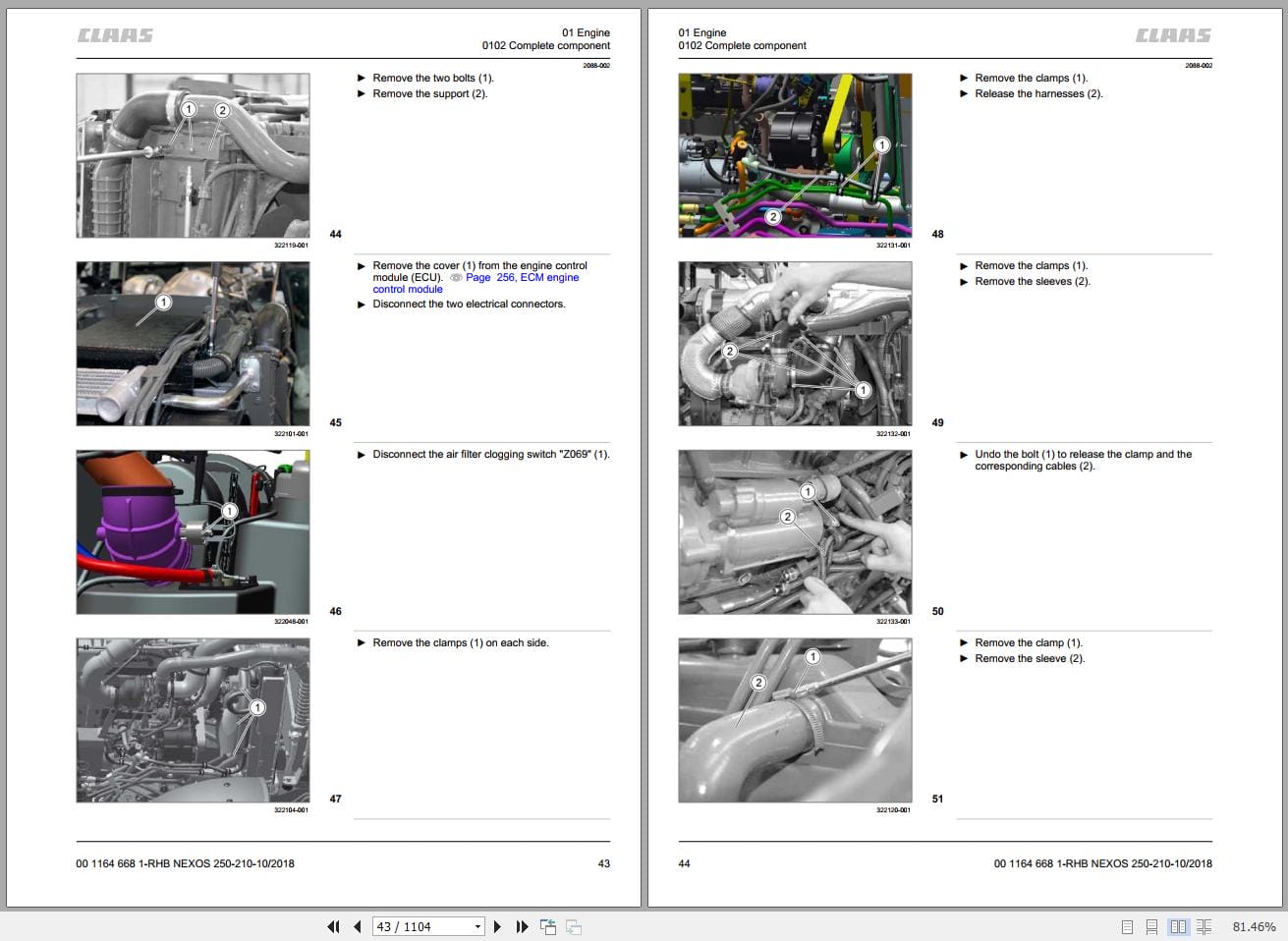Click 'Remove the sleeves (2).' text
The image size is (1288, 941).
click(x=1033, y=281)
